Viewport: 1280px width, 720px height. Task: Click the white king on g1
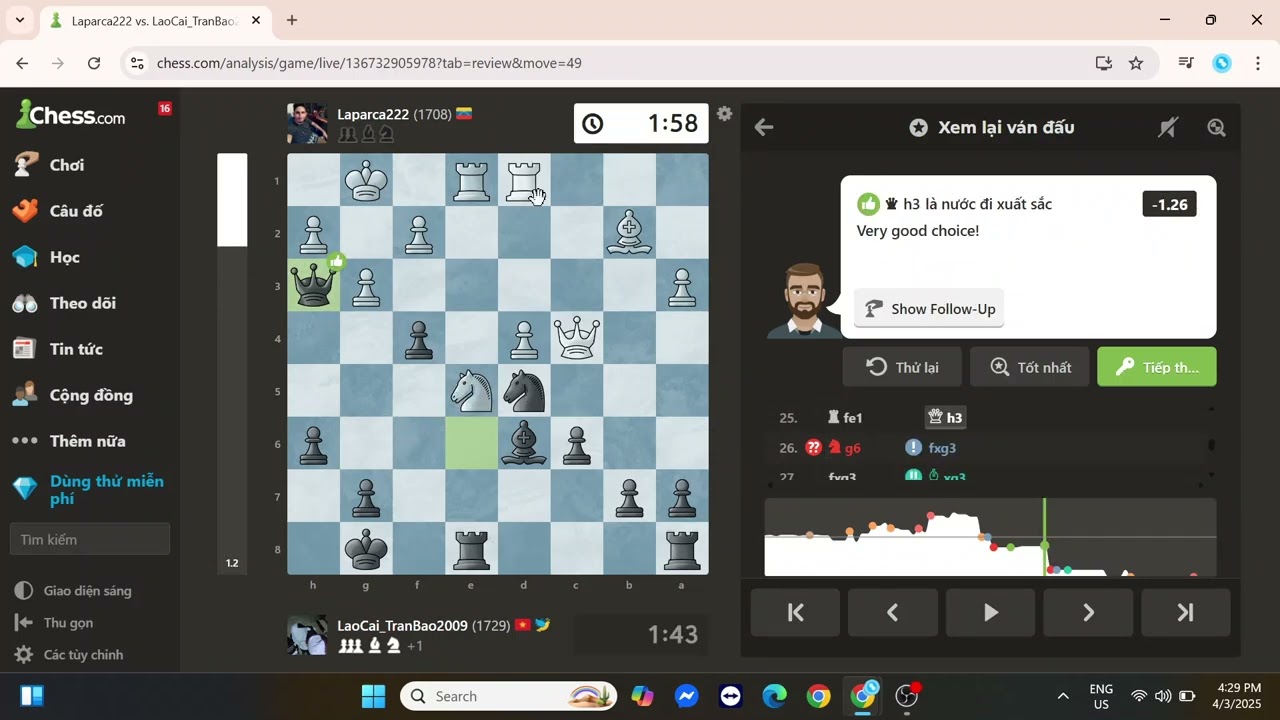click(x=366, y=180)
